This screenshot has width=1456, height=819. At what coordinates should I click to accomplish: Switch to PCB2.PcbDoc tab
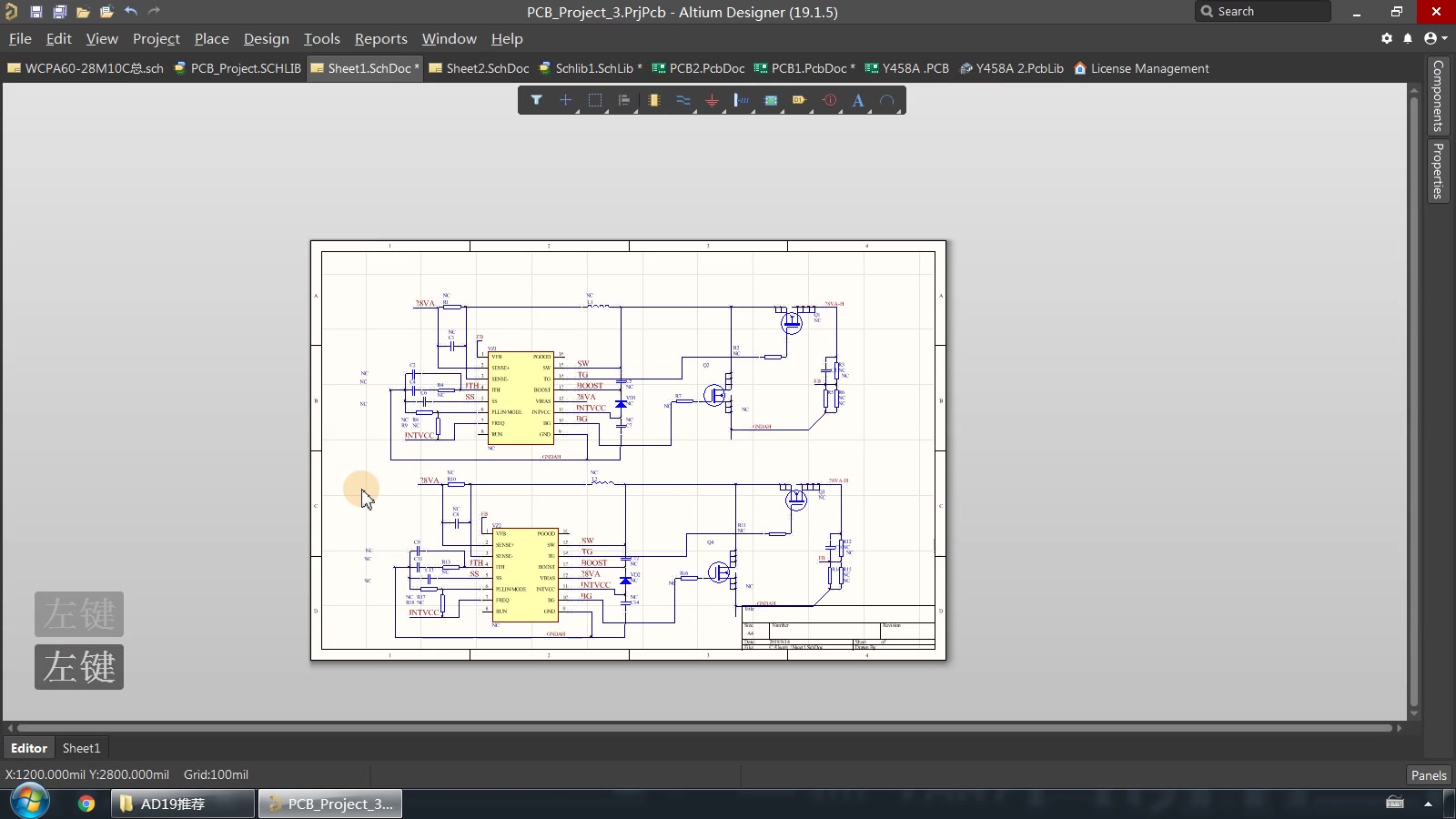[698, 68]
